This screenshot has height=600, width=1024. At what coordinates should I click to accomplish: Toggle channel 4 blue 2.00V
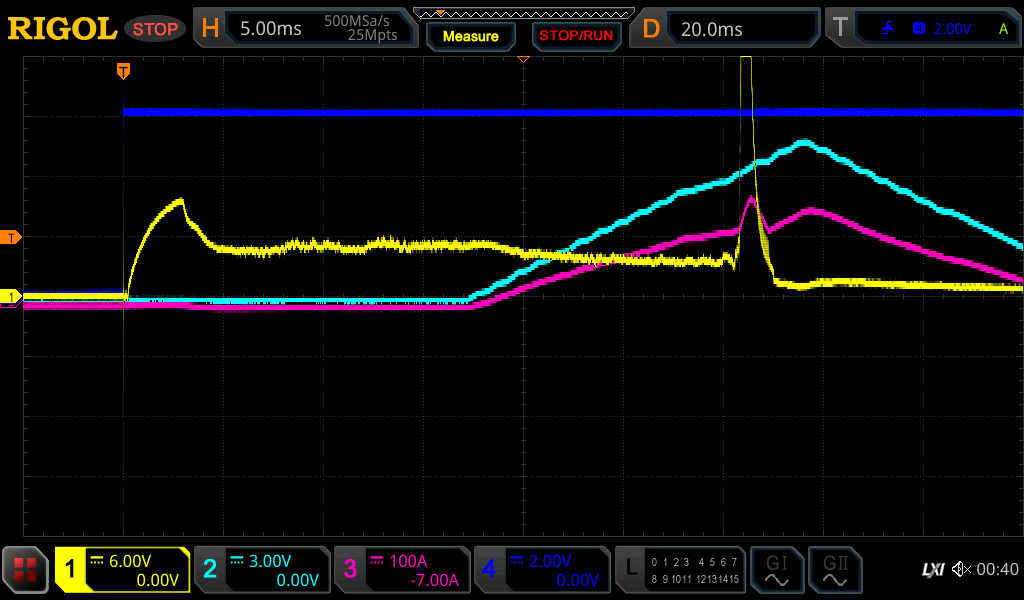(542, 570)
